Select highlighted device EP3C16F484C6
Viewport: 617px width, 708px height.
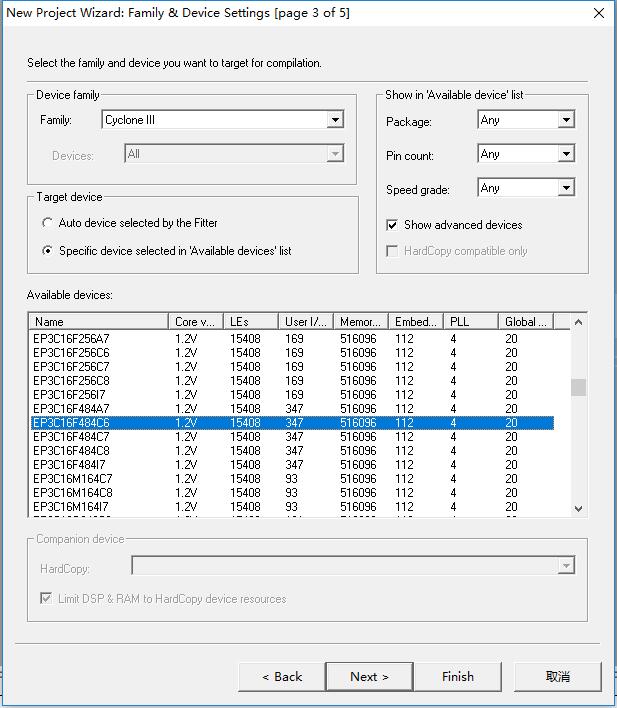point(292,423)
